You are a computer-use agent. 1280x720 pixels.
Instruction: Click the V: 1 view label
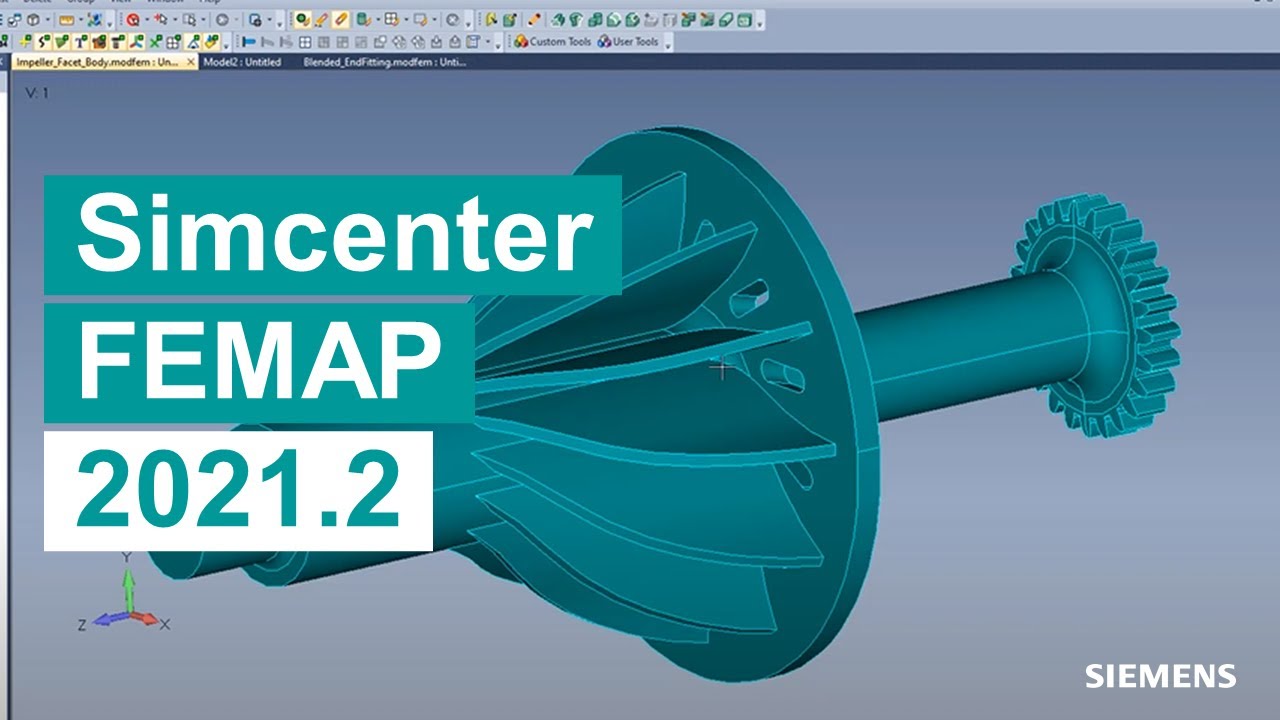tap(37, 92)
